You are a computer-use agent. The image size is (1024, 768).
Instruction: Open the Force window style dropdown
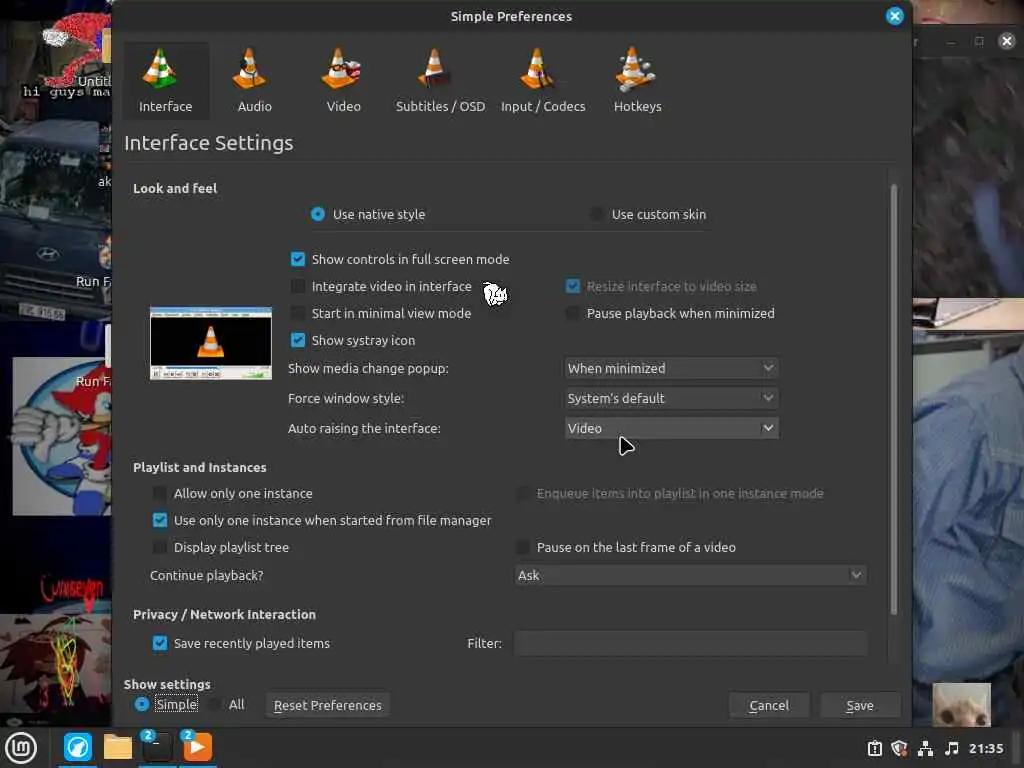[x=671, y=398]
